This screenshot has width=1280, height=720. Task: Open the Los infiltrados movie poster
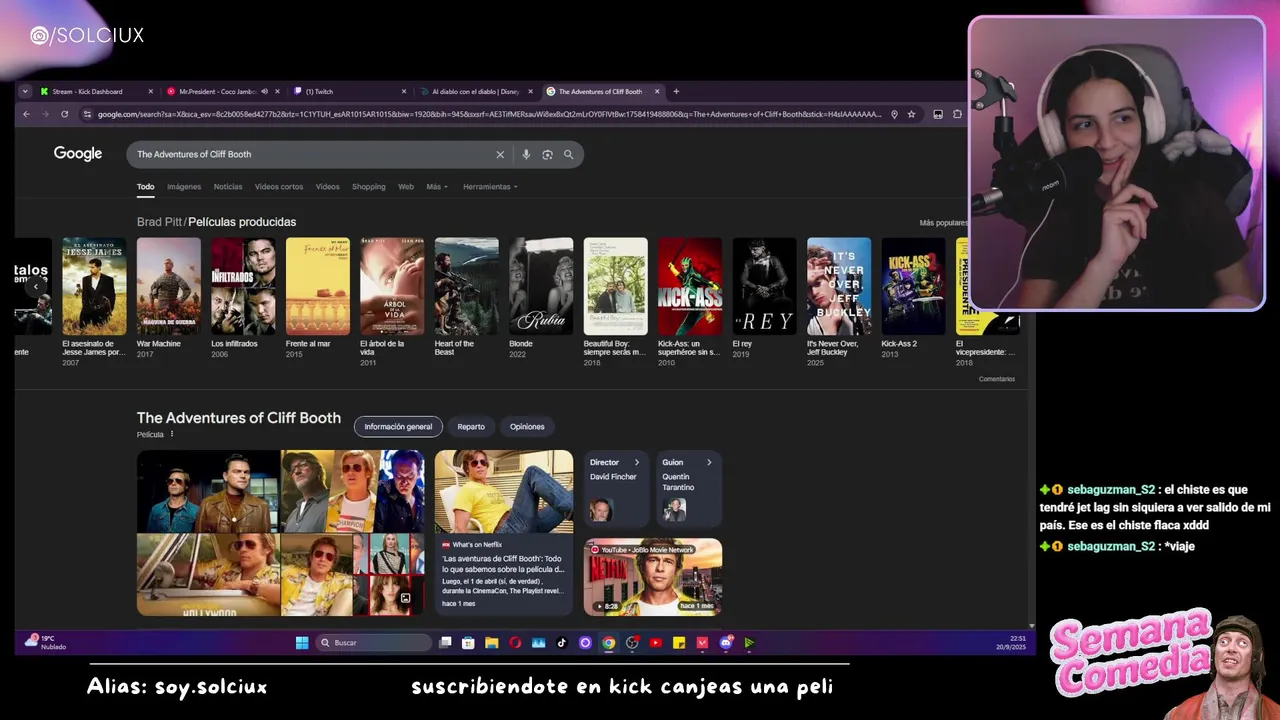243,286
